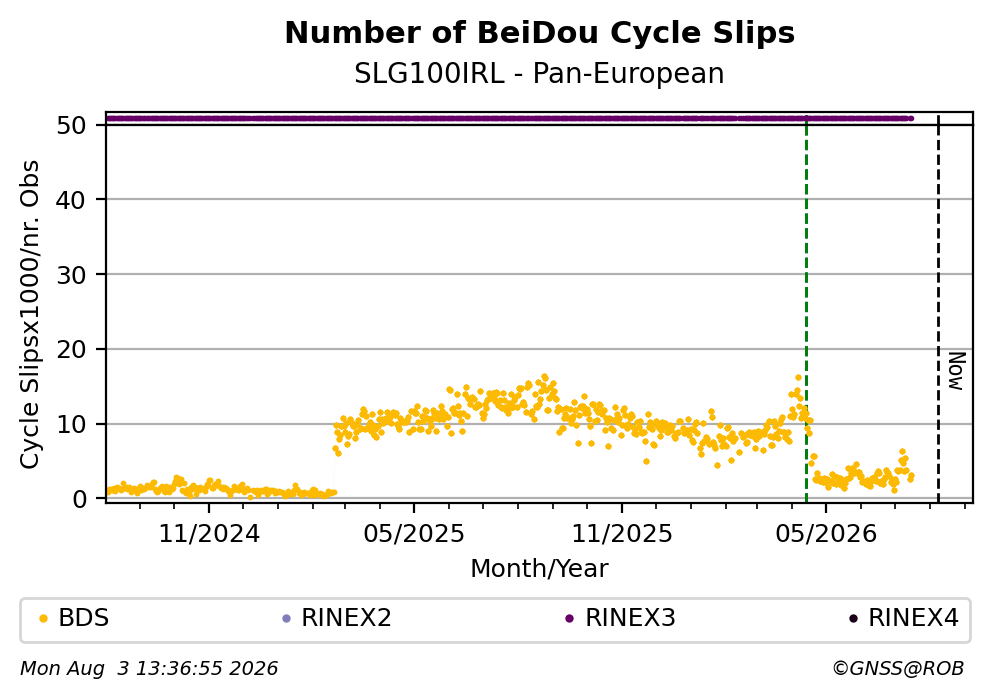The image size is (993, 699).
Task: Select the RINEX4 legend label
Action: click(913, 618)
